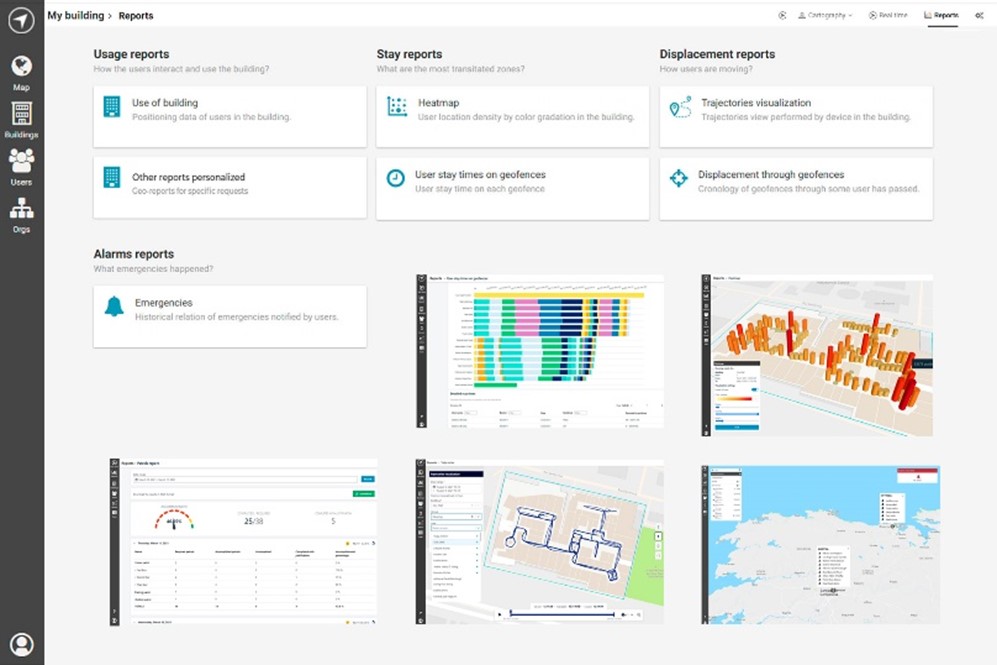Click 'What emergencies happened?' subtitle
Screen dimensions: 997x665
(153, 268)
